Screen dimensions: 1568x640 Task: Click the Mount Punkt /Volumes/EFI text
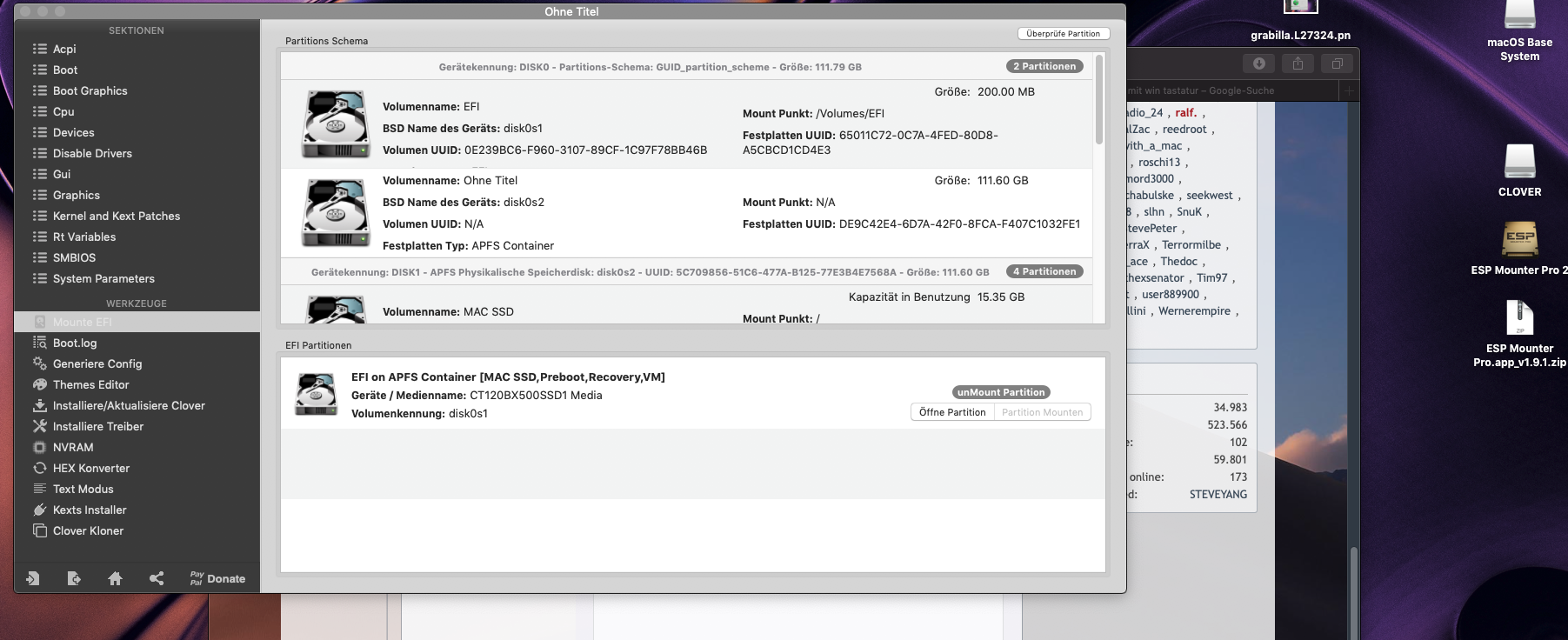[x=813, y=114]
